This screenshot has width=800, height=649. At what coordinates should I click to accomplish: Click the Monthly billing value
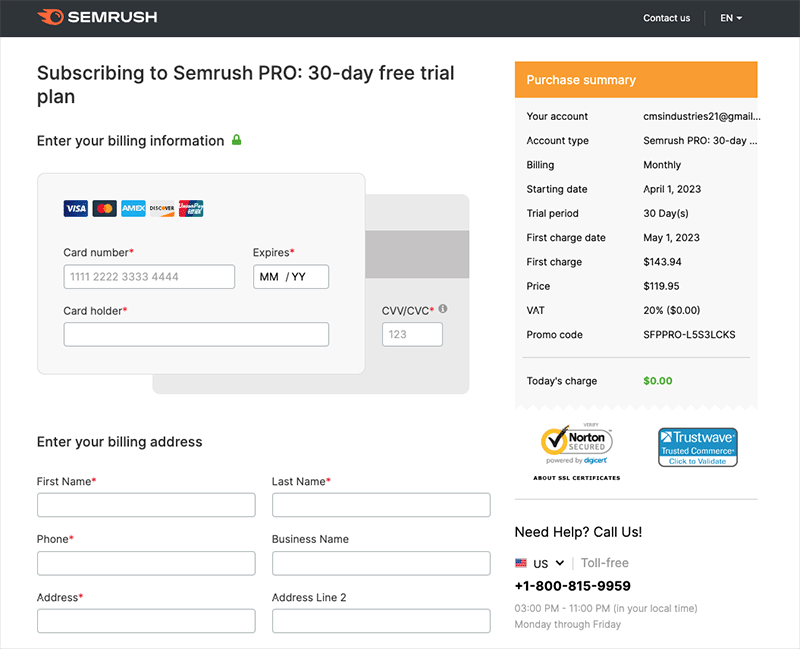point(662,165)
